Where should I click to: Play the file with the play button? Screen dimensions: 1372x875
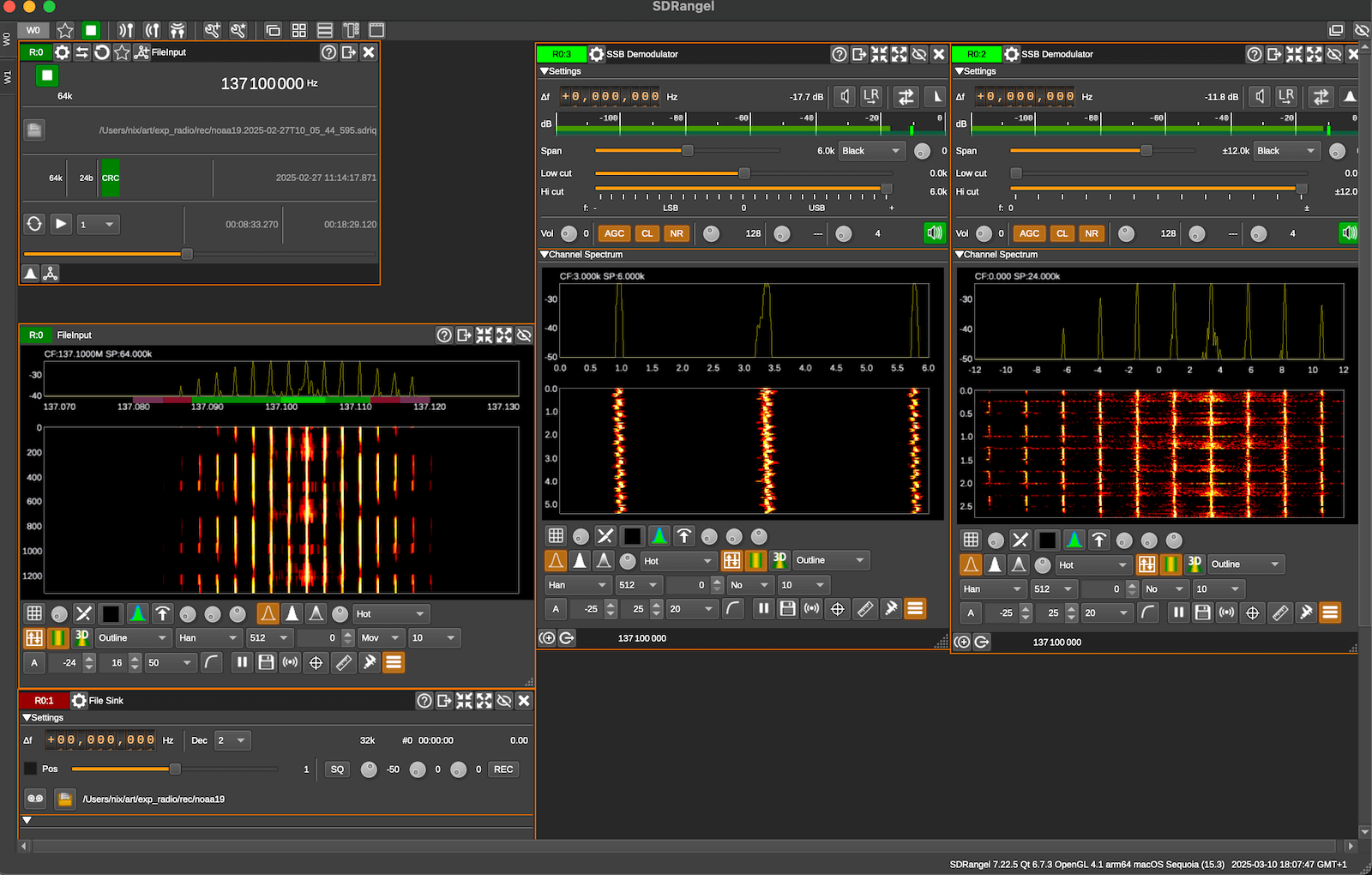point(61,224)
